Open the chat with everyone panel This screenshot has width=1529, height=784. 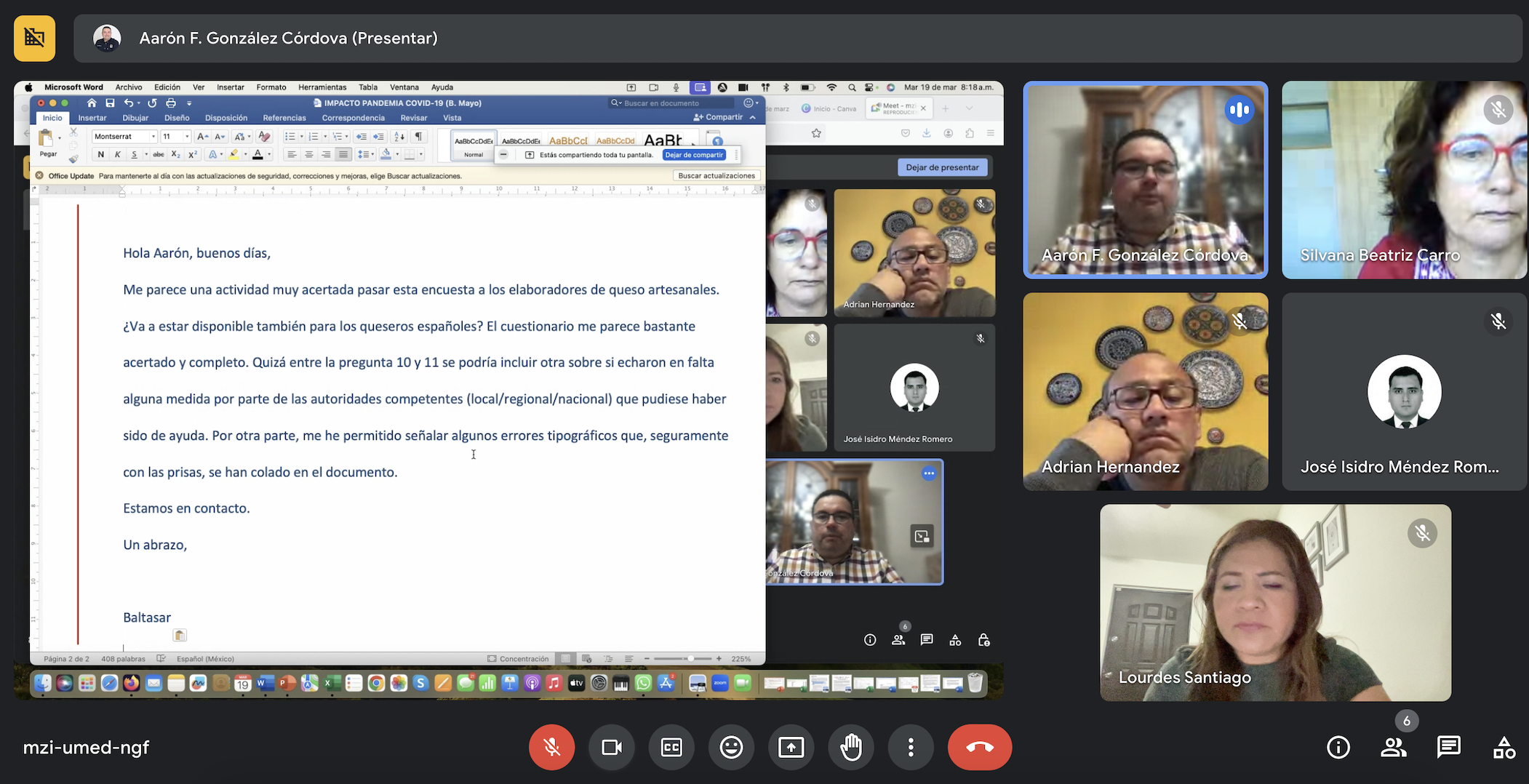pyautogui.click(x=1448, y=747)
